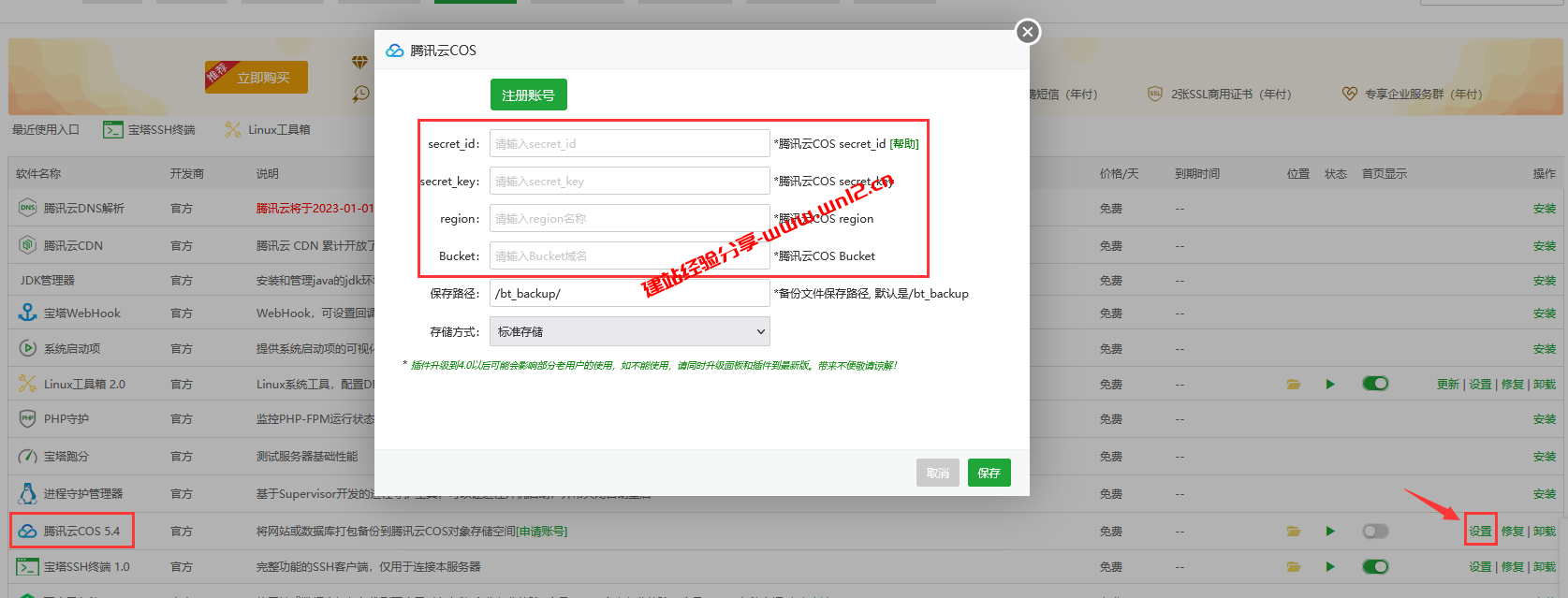The width and height of the screenshot is (1568, 598).
Task: Click 卸载 for 腾讯云COS 5.4
Action: 1545,531
